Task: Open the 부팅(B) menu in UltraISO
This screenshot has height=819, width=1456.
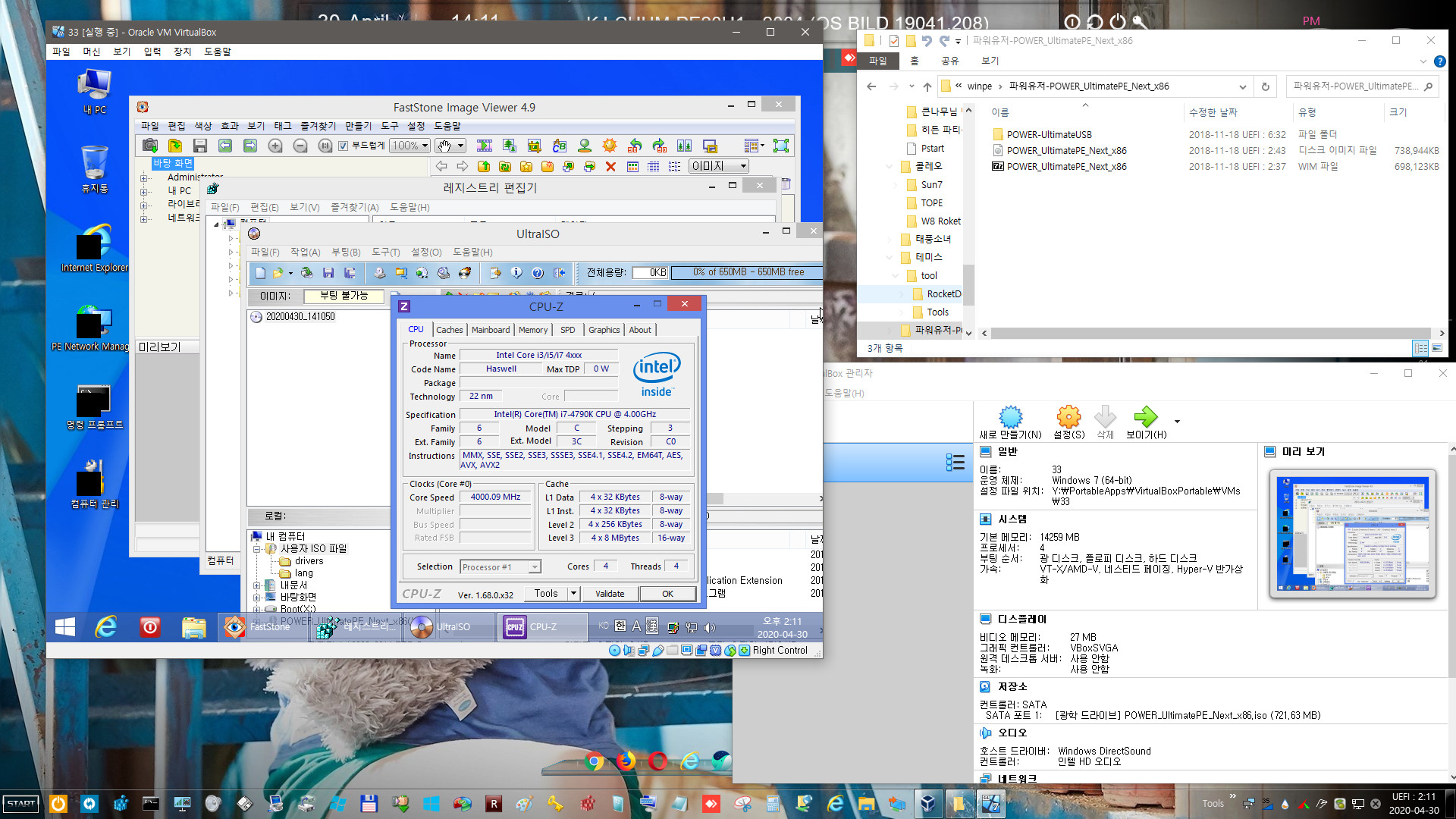Action: [x=346, y=253]
